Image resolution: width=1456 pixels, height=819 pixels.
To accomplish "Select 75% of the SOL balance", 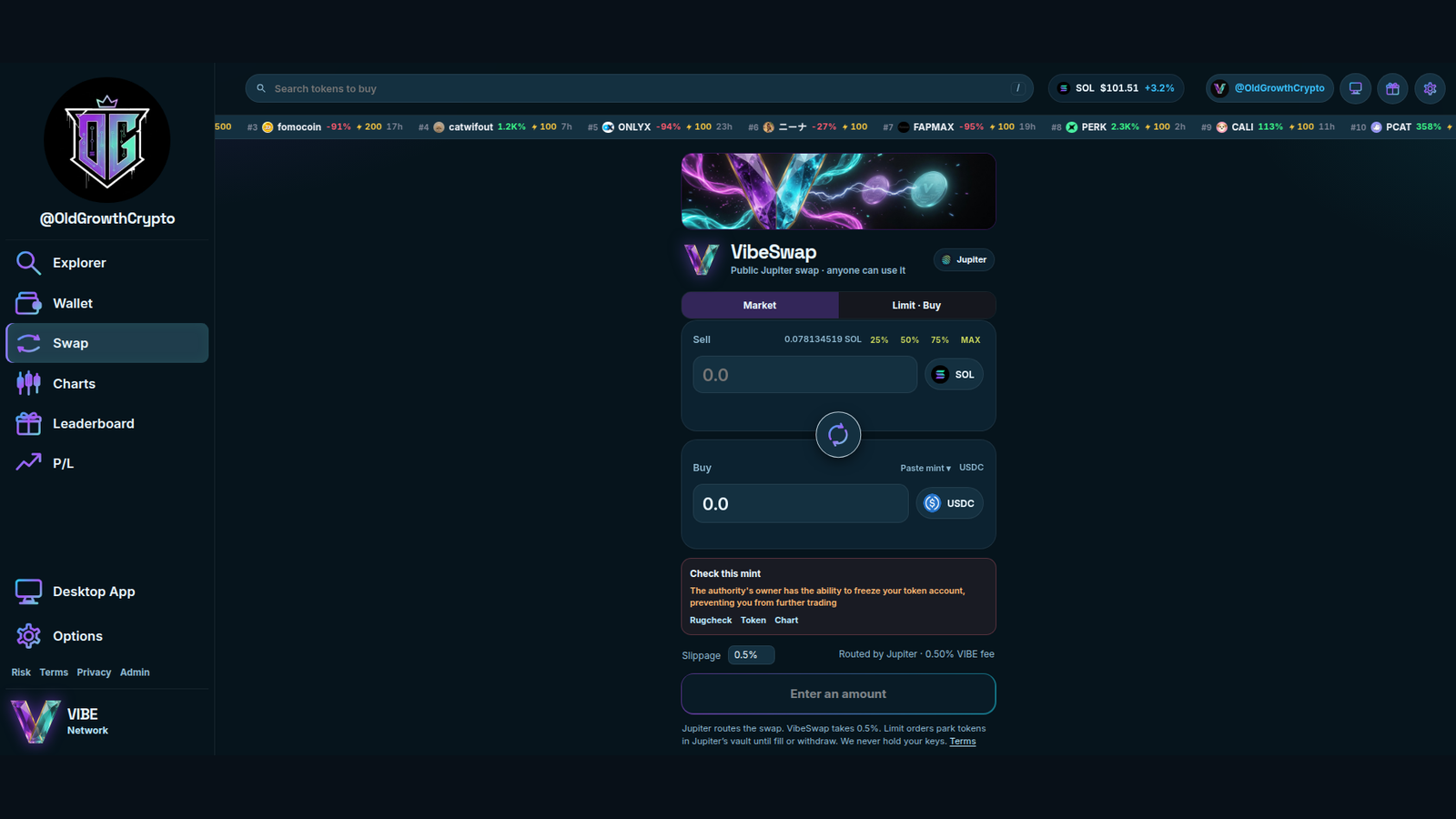I will (940, 339).
